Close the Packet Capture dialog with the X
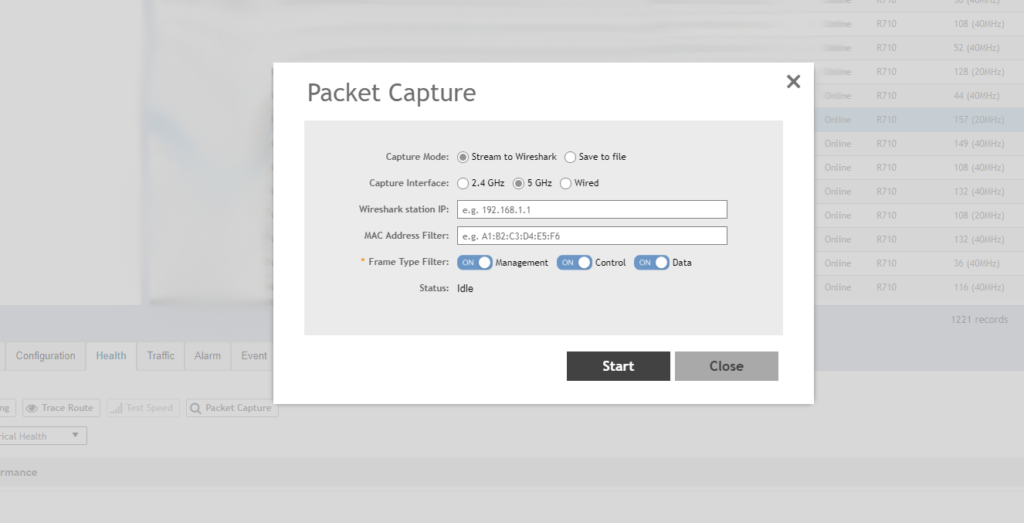Viewport: 1024px width, 523px height. (793, 82)
